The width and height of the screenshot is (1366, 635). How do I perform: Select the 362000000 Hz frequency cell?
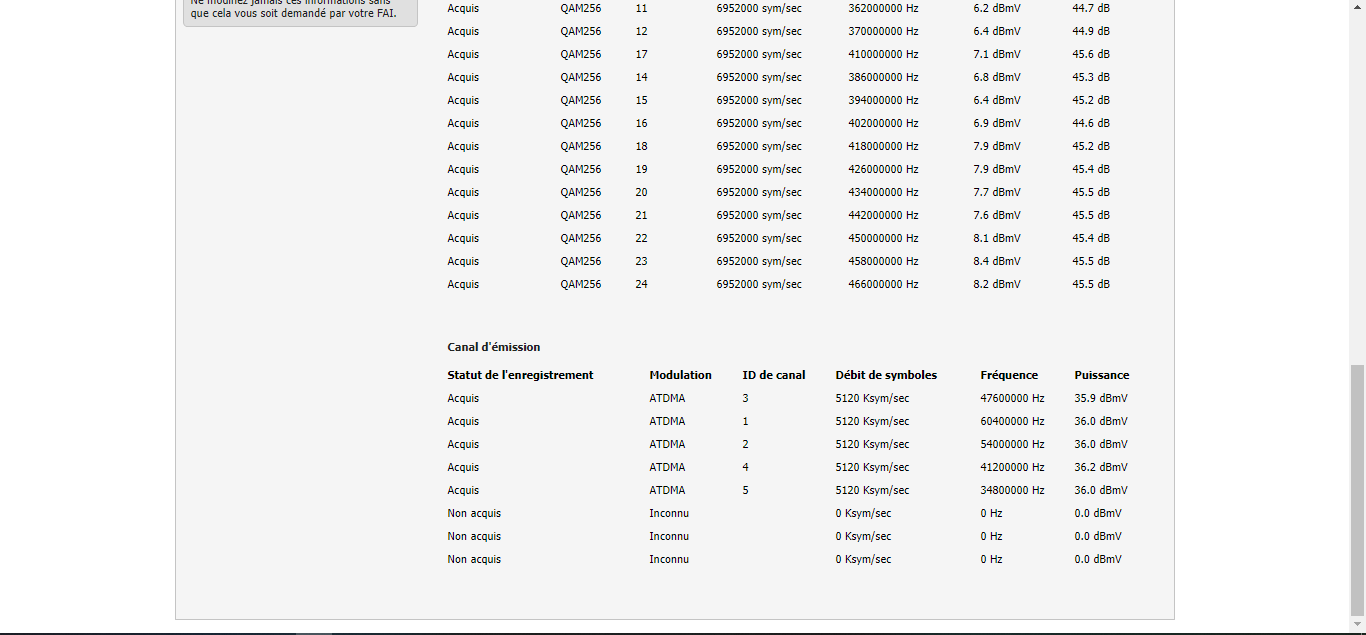(x=883, y=8)
